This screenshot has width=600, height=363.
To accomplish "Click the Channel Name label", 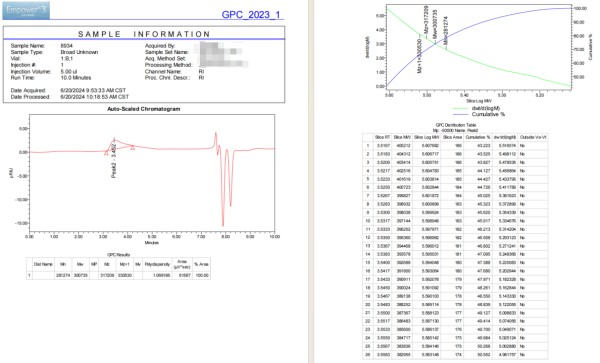I will (x=163, y=72).
